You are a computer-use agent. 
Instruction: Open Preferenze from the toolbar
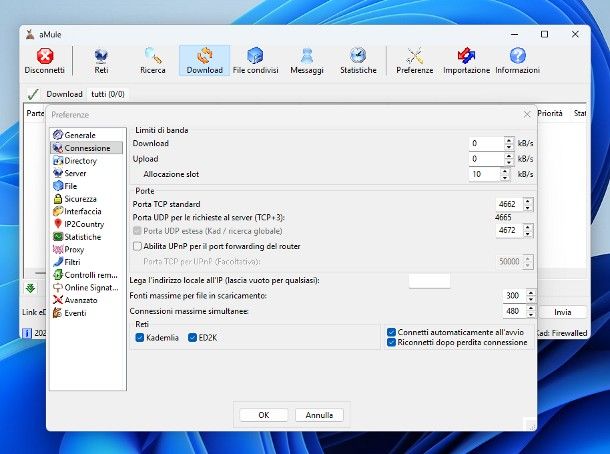(415, 61)
